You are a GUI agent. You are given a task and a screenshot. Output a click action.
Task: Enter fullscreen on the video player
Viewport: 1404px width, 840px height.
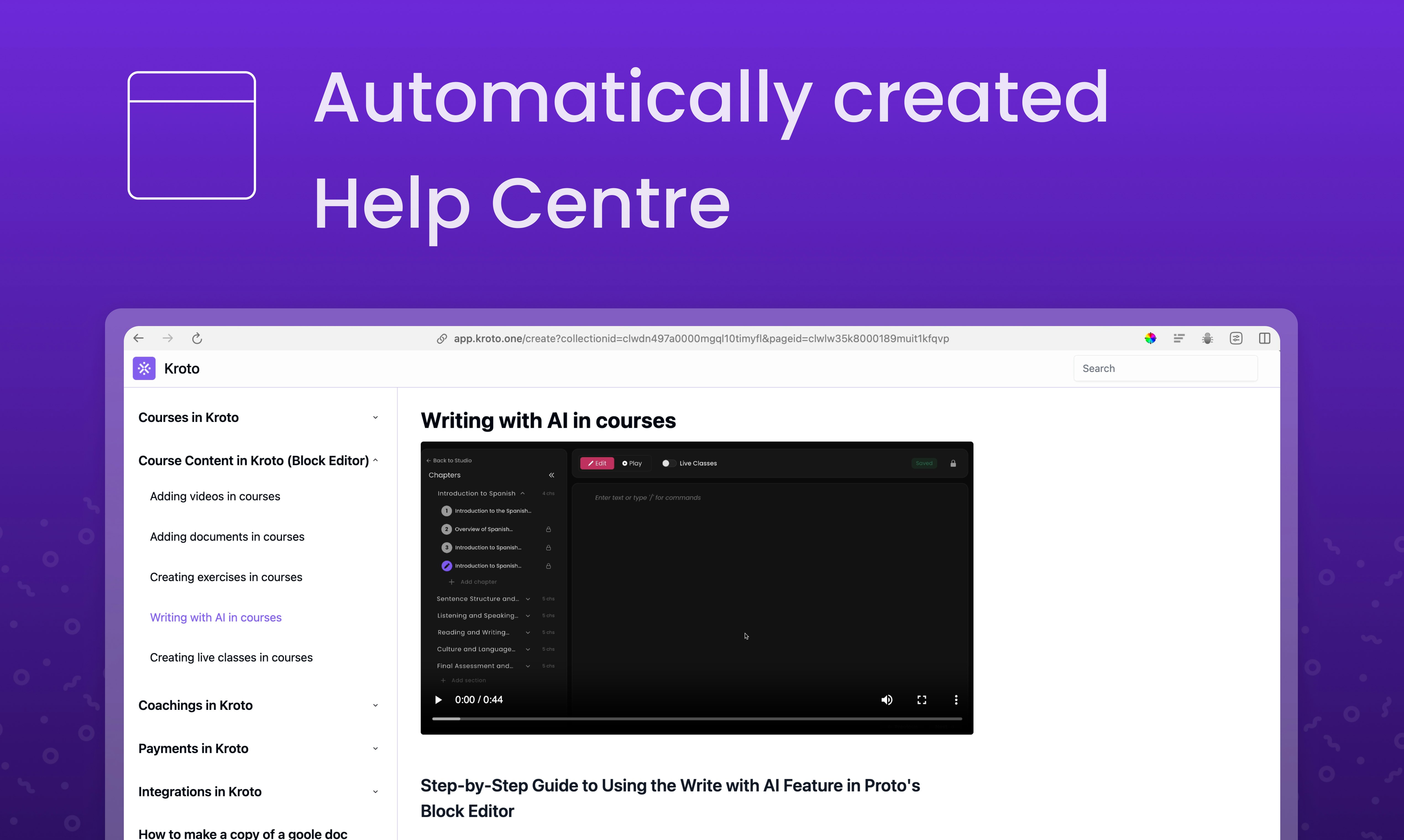pos(922,700)
